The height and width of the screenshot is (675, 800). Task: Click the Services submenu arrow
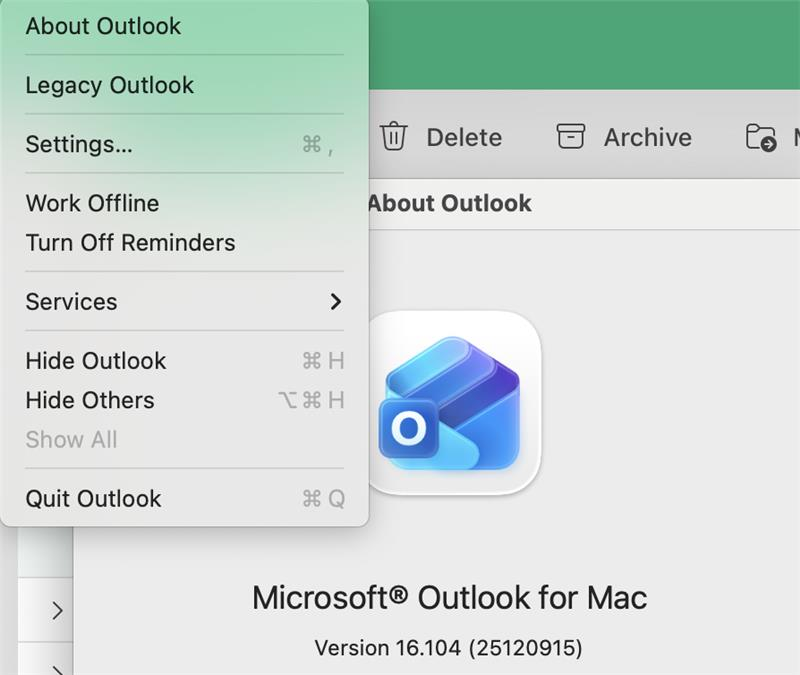tap(335, 302)
